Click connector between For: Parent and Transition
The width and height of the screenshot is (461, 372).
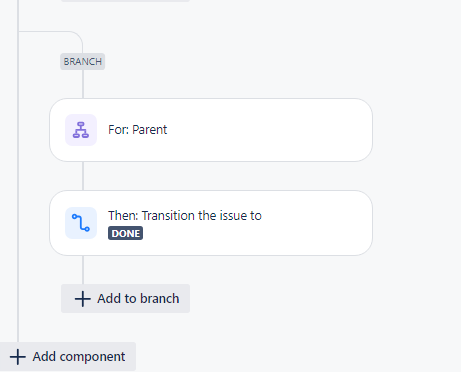click(83, 176)
